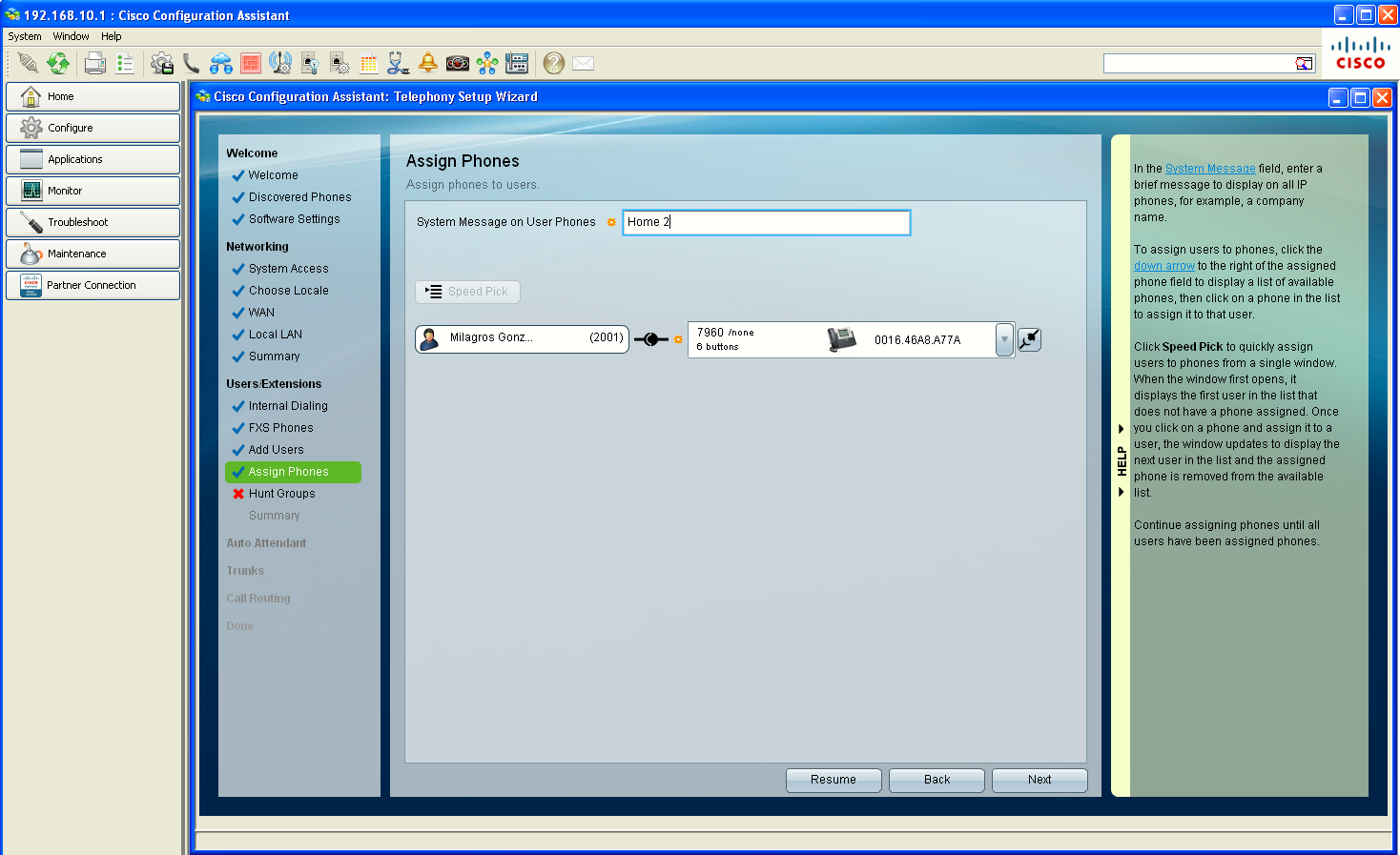1400x855 pixels.
Task: Open the assigned phone dropdown arrow
Action: [1004, 339]
